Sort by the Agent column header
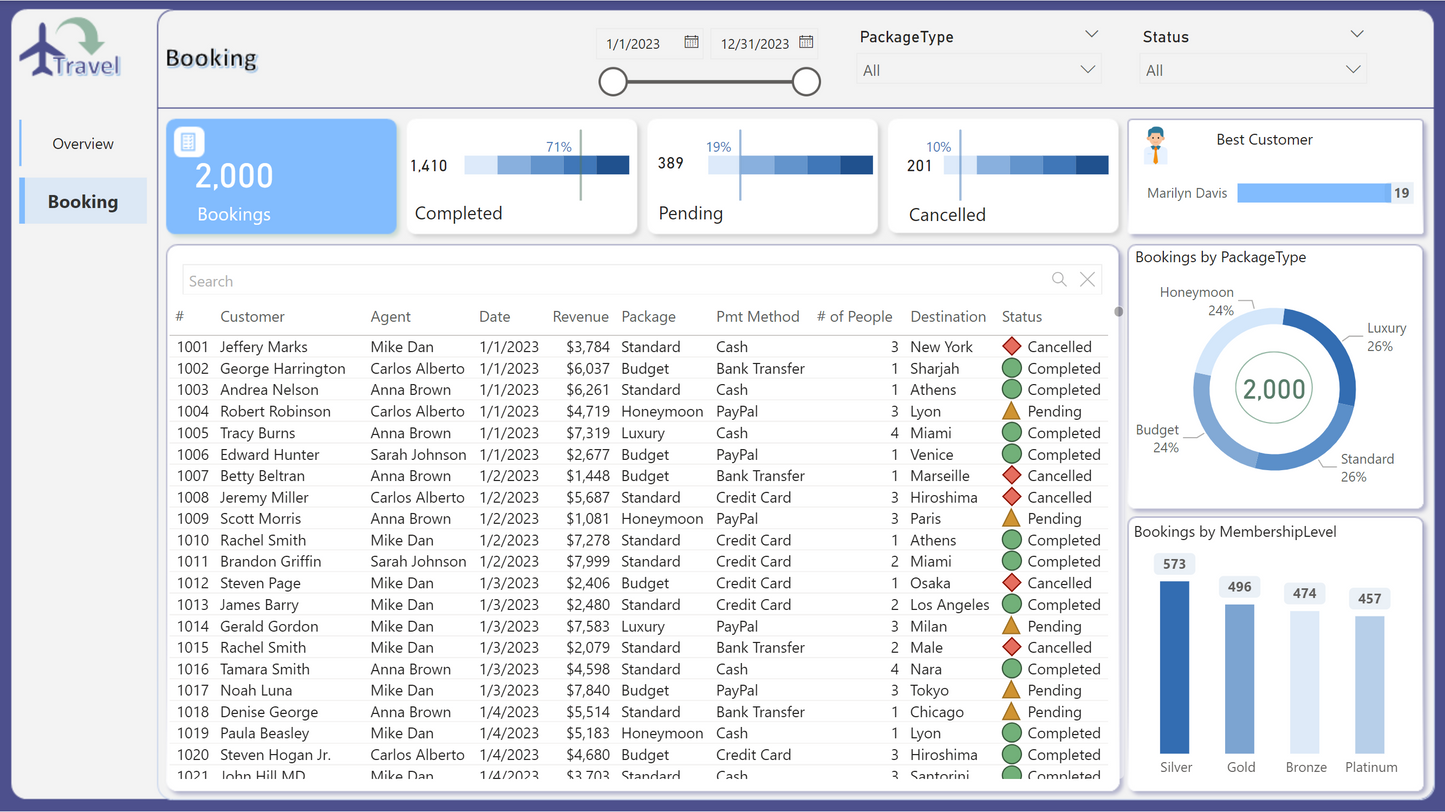The width and height of the screenshot is (1445, 812). click(390, 316)
